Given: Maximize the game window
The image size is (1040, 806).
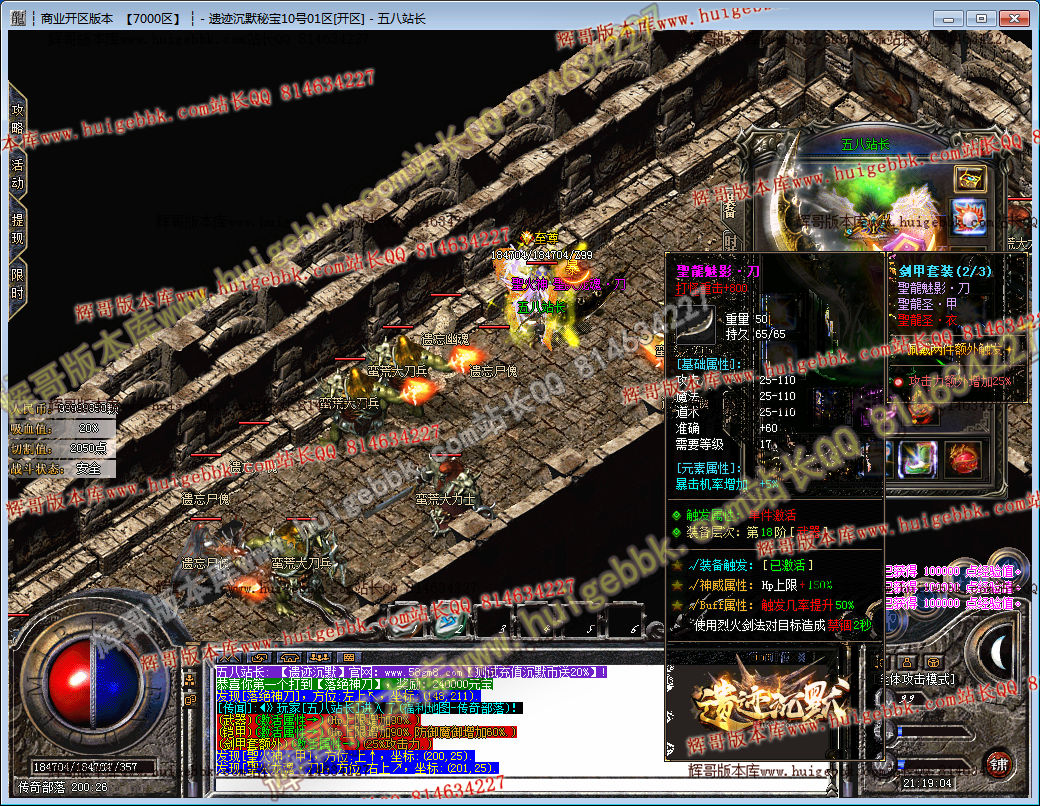Looking at the screenshot, I should [x=981, y=19].
